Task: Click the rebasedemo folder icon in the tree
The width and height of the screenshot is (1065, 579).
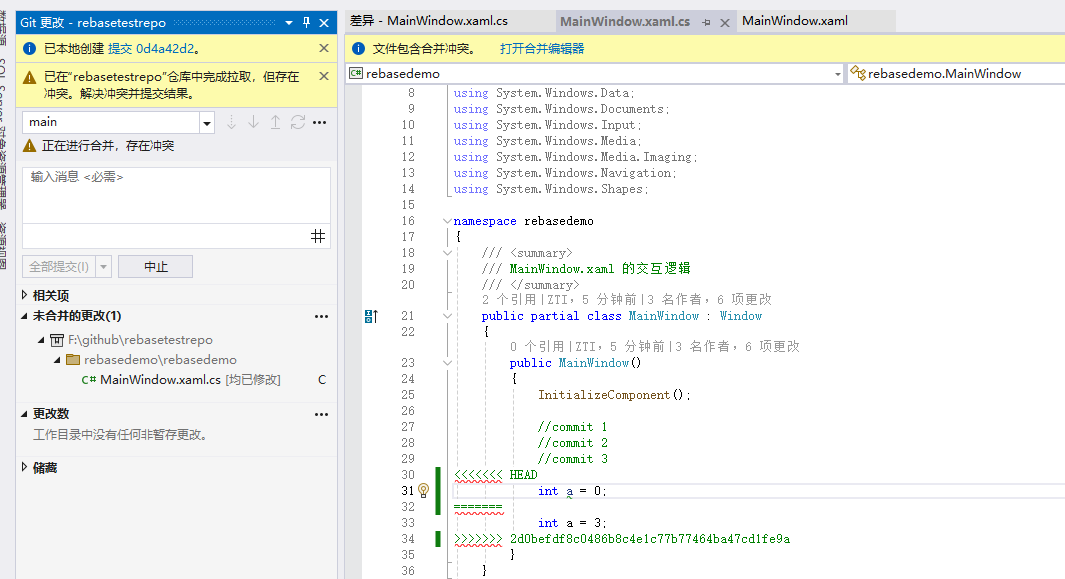Action: [x=73, y=359]
